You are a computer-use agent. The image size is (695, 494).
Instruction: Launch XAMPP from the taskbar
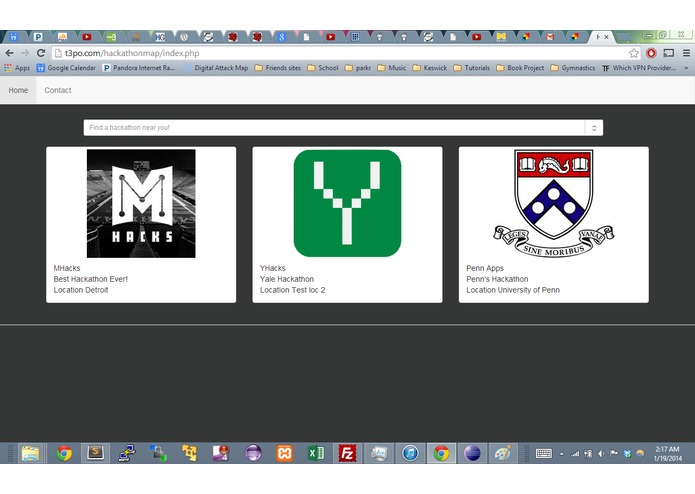pyautogui.click(x=285, y=453)
